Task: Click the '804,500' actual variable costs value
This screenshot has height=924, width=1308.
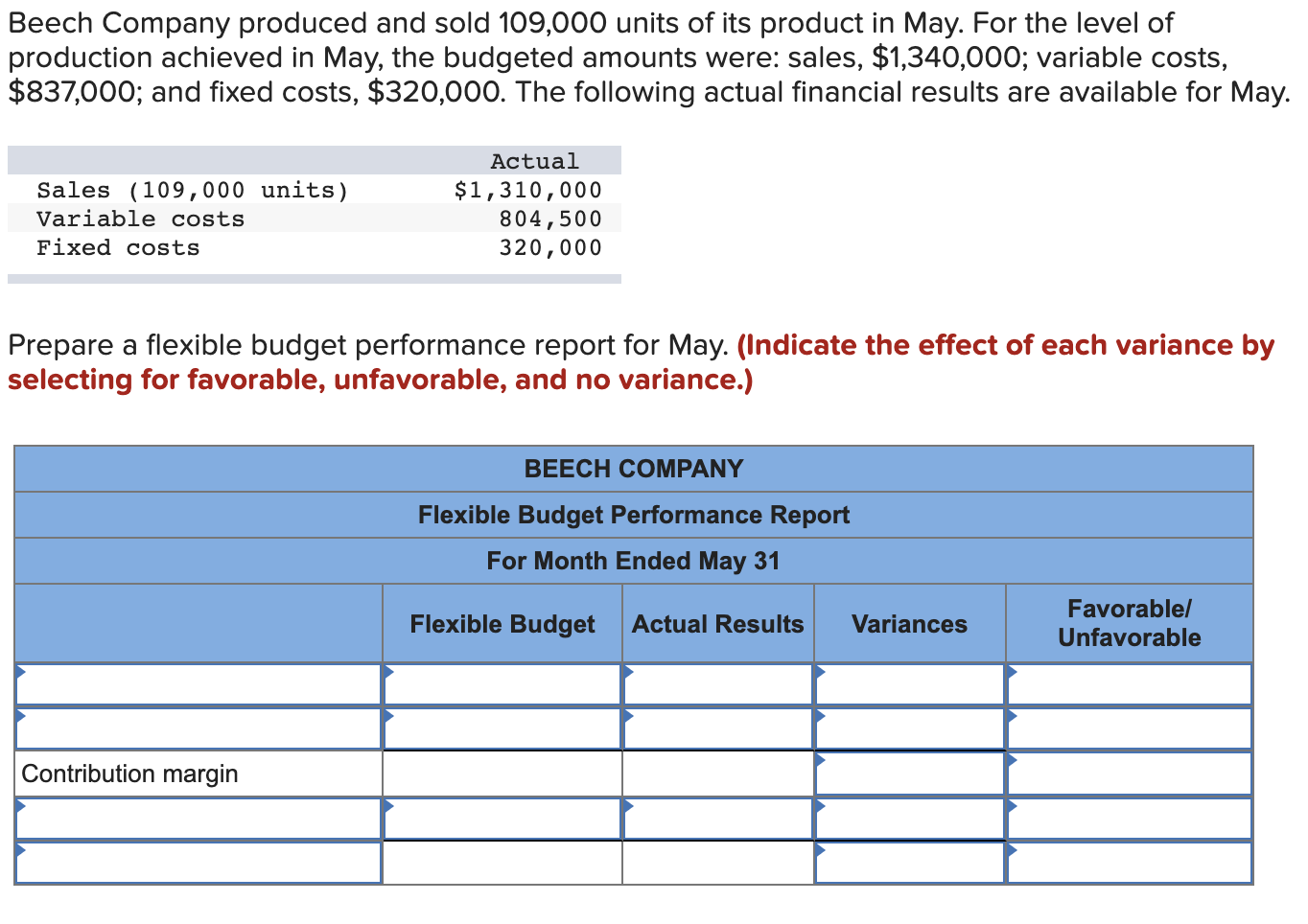Action: [550, 219]
